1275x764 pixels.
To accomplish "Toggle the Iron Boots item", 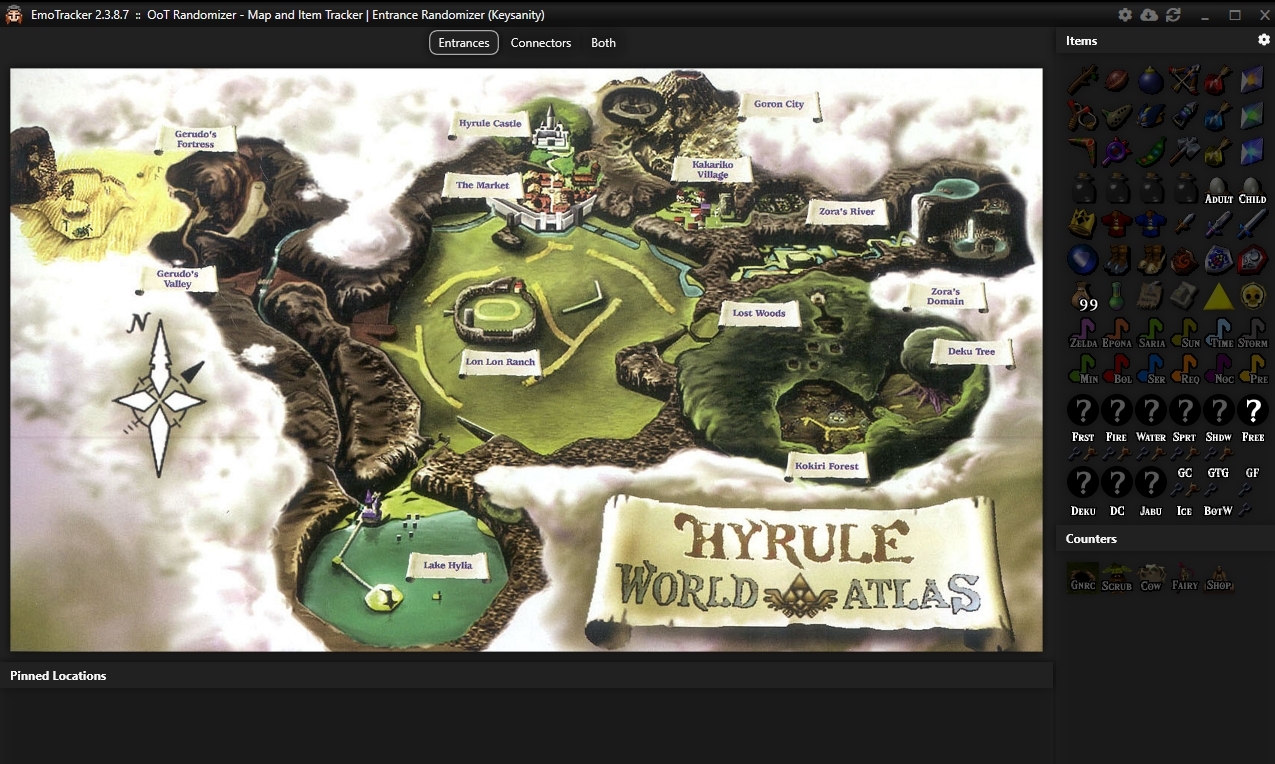I will (x=1117, y=260).
